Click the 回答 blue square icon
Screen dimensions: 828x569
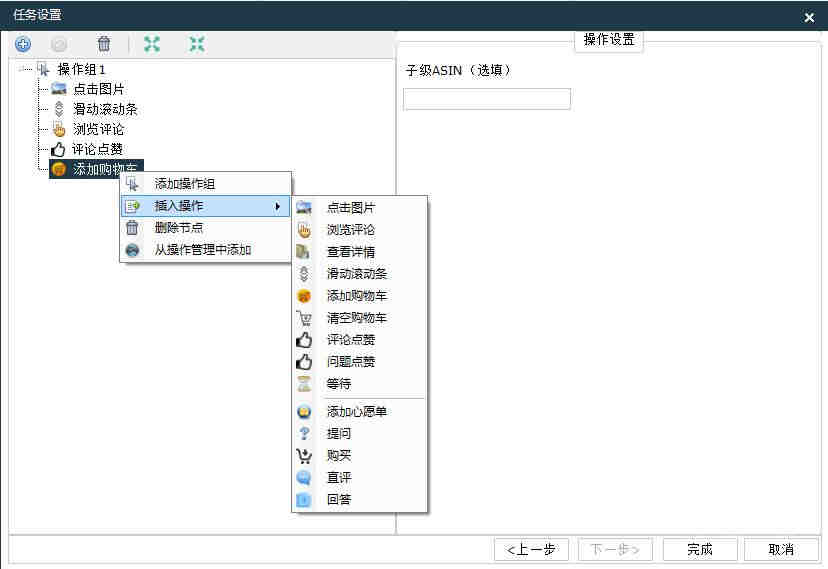click(304, 499)
